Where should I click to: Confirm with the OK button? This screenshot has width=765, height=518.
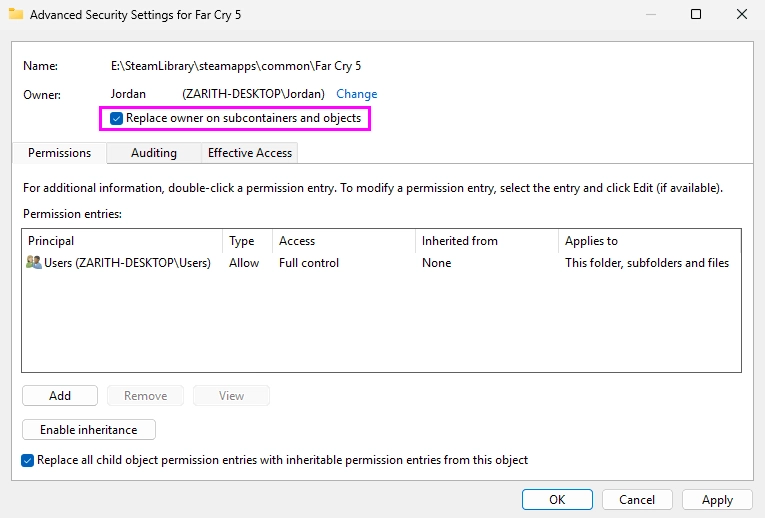(557, 499)
